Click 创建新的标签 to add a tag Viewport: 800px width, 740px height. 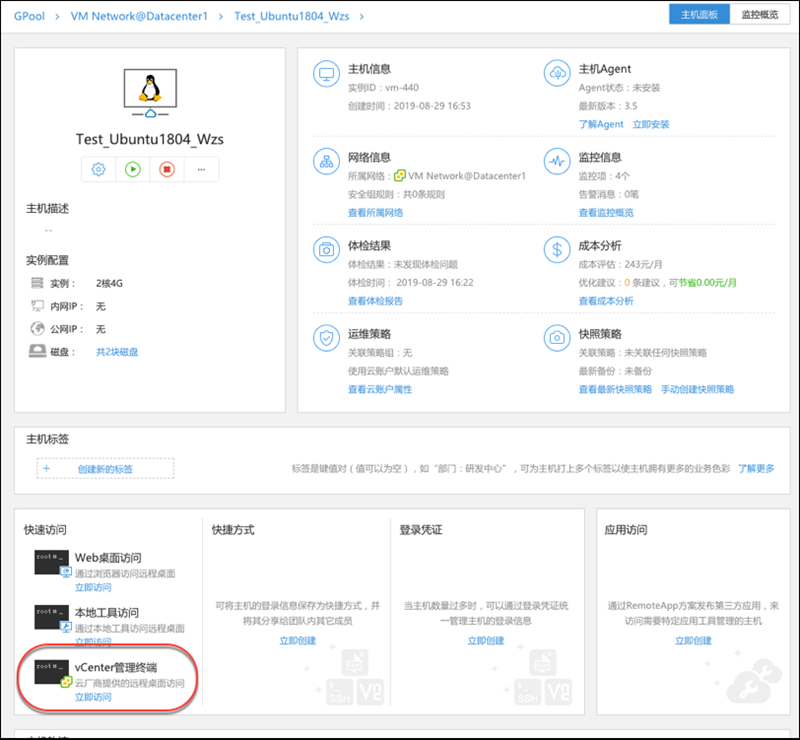click(105, 468)
